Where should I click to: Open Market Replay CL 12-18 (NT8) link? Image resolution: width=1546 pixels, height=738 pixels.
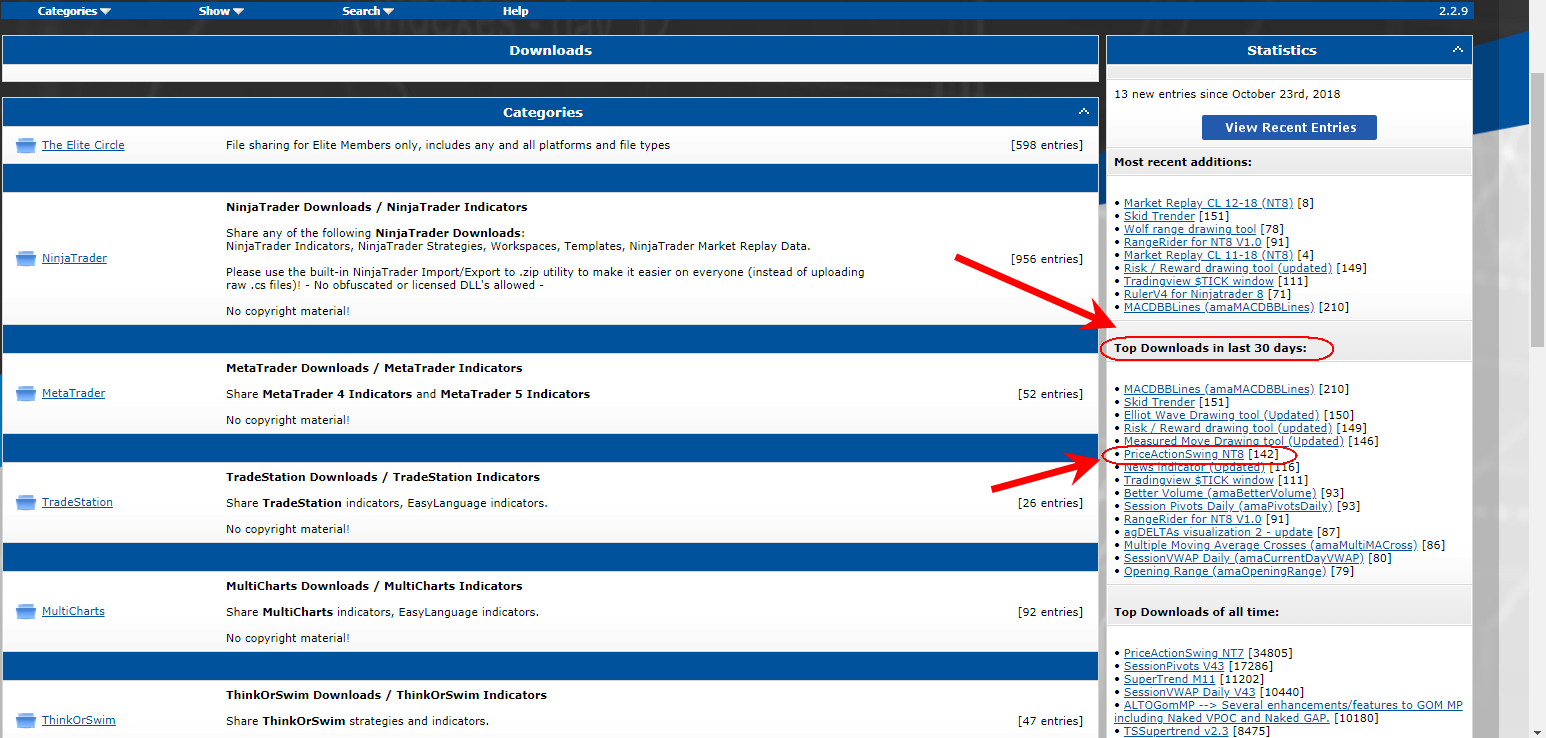[x=1208, y=203]
